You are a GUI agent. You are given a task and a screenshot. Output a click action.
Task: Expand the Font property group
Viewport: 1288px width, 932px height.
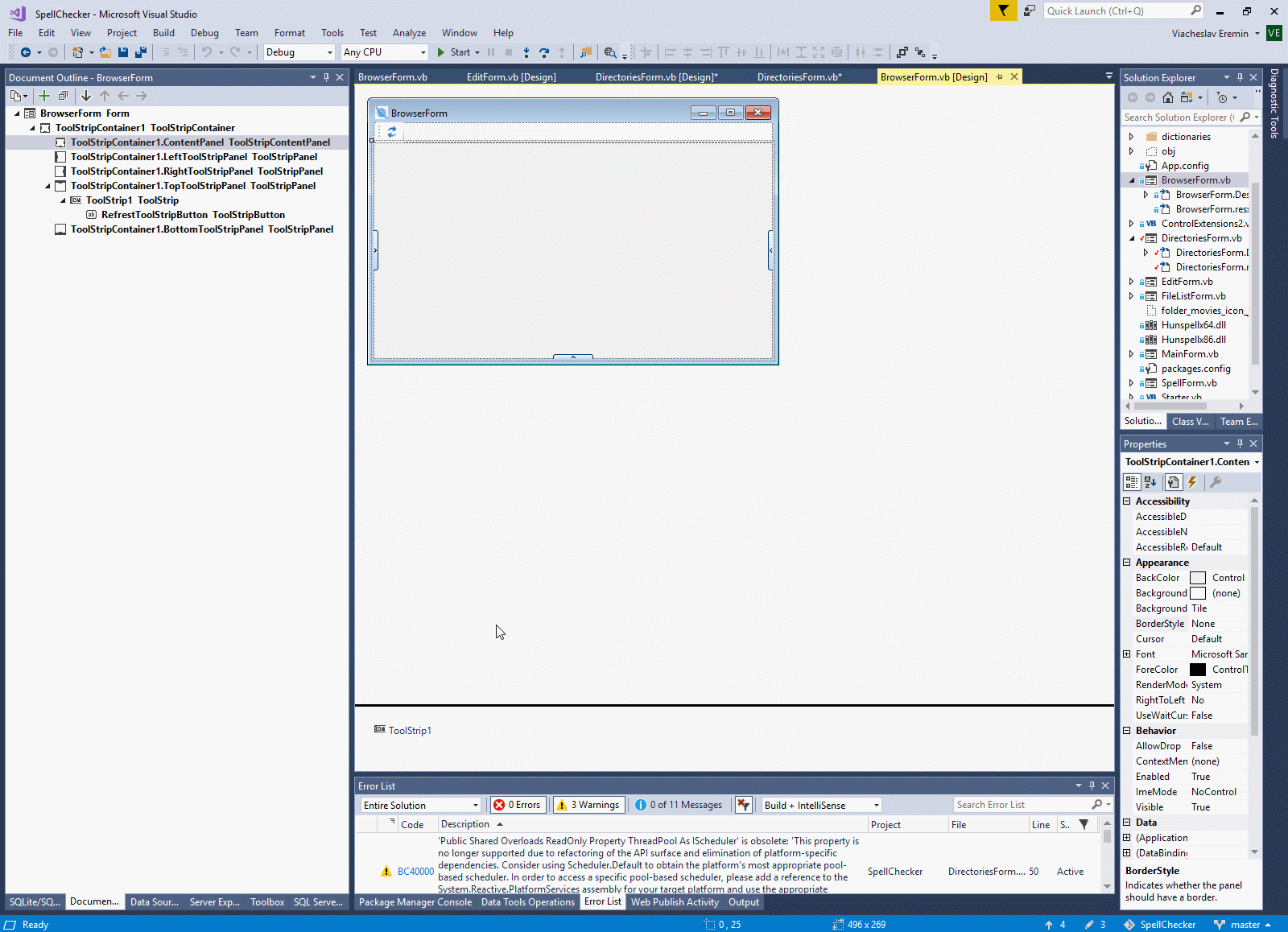[x=1127, y=654]
